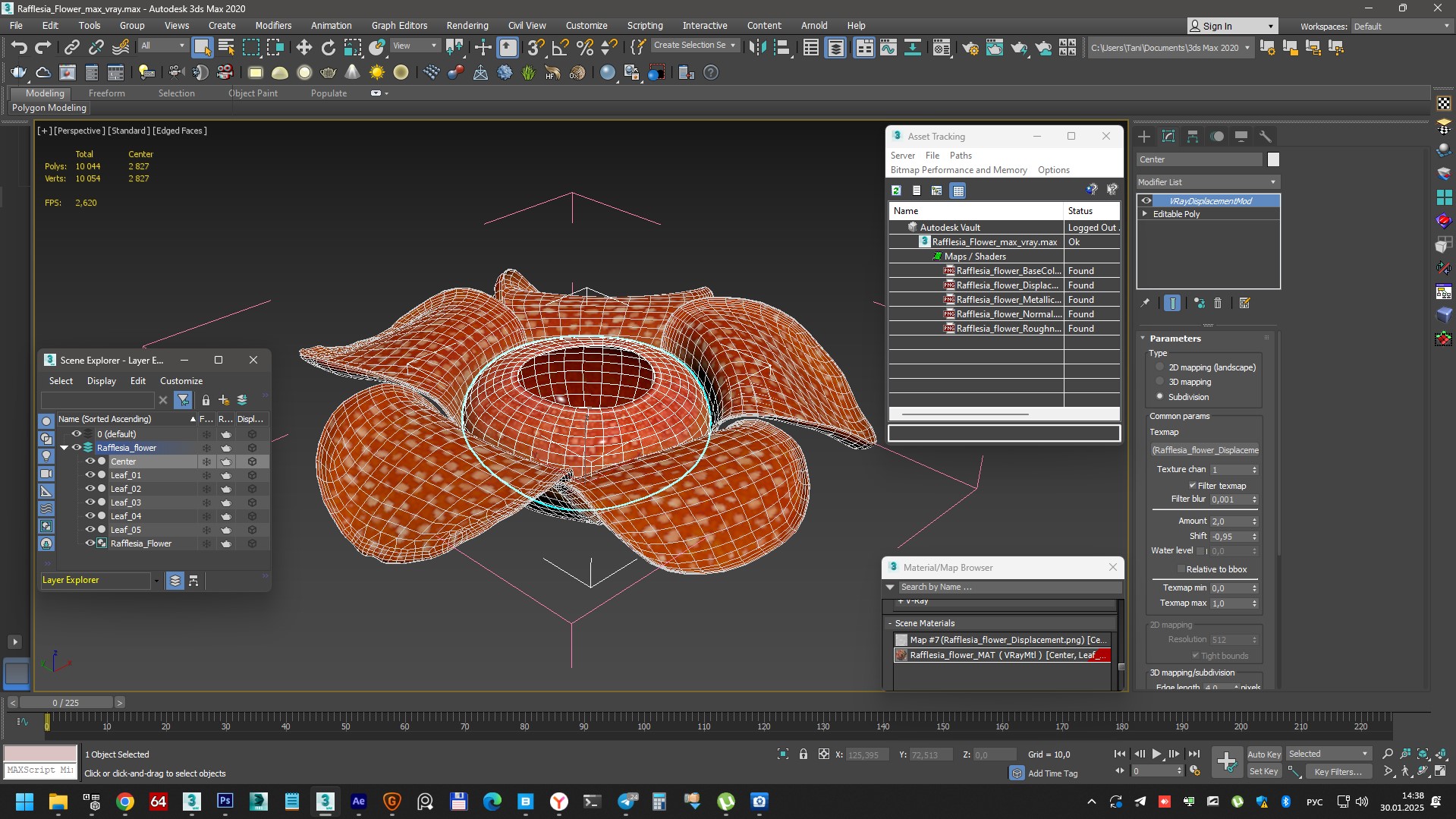Open the Rendering menu
Screen dimensions: 1456x819
[467, 25]
